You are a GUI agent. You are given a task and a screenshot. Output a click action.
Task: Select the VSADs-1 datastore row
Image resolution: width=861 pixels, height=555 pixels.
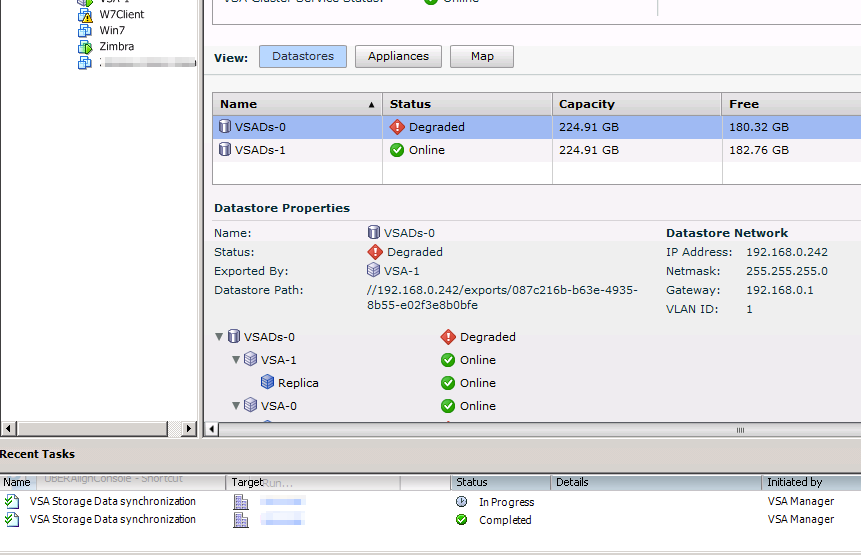point(536,150)
